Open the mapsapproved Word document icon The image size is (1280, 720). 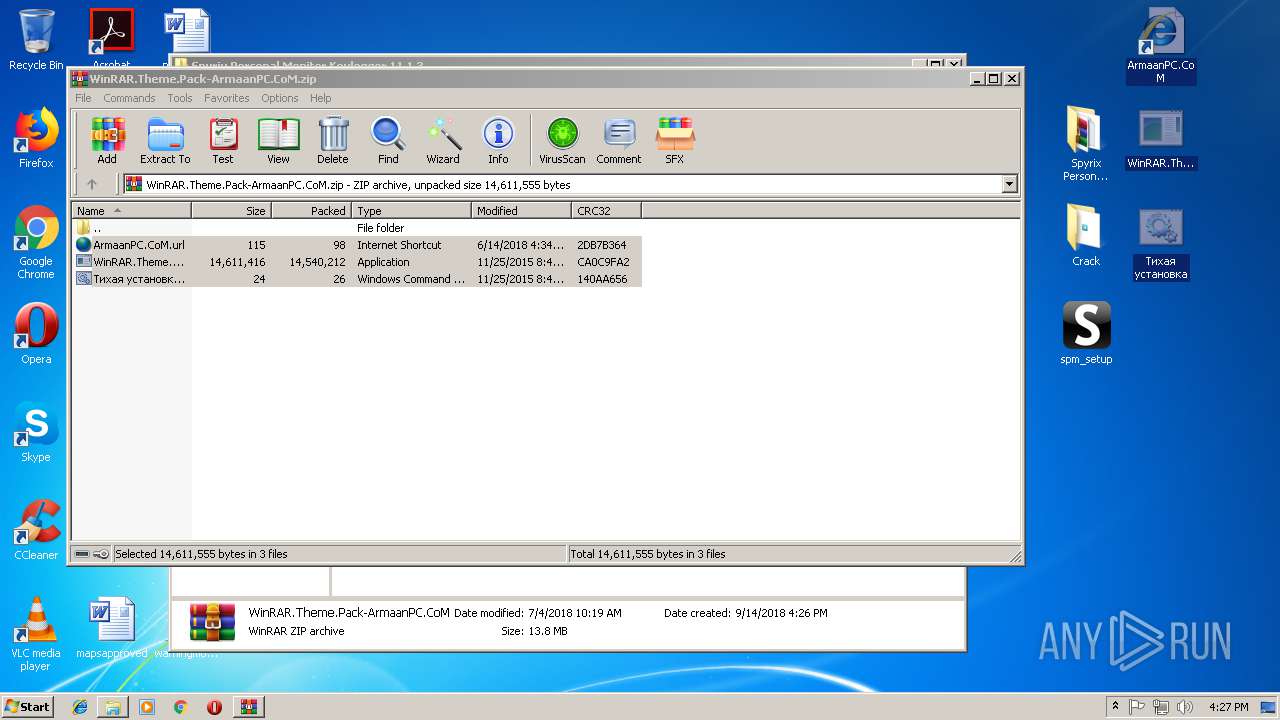[112, 628]
